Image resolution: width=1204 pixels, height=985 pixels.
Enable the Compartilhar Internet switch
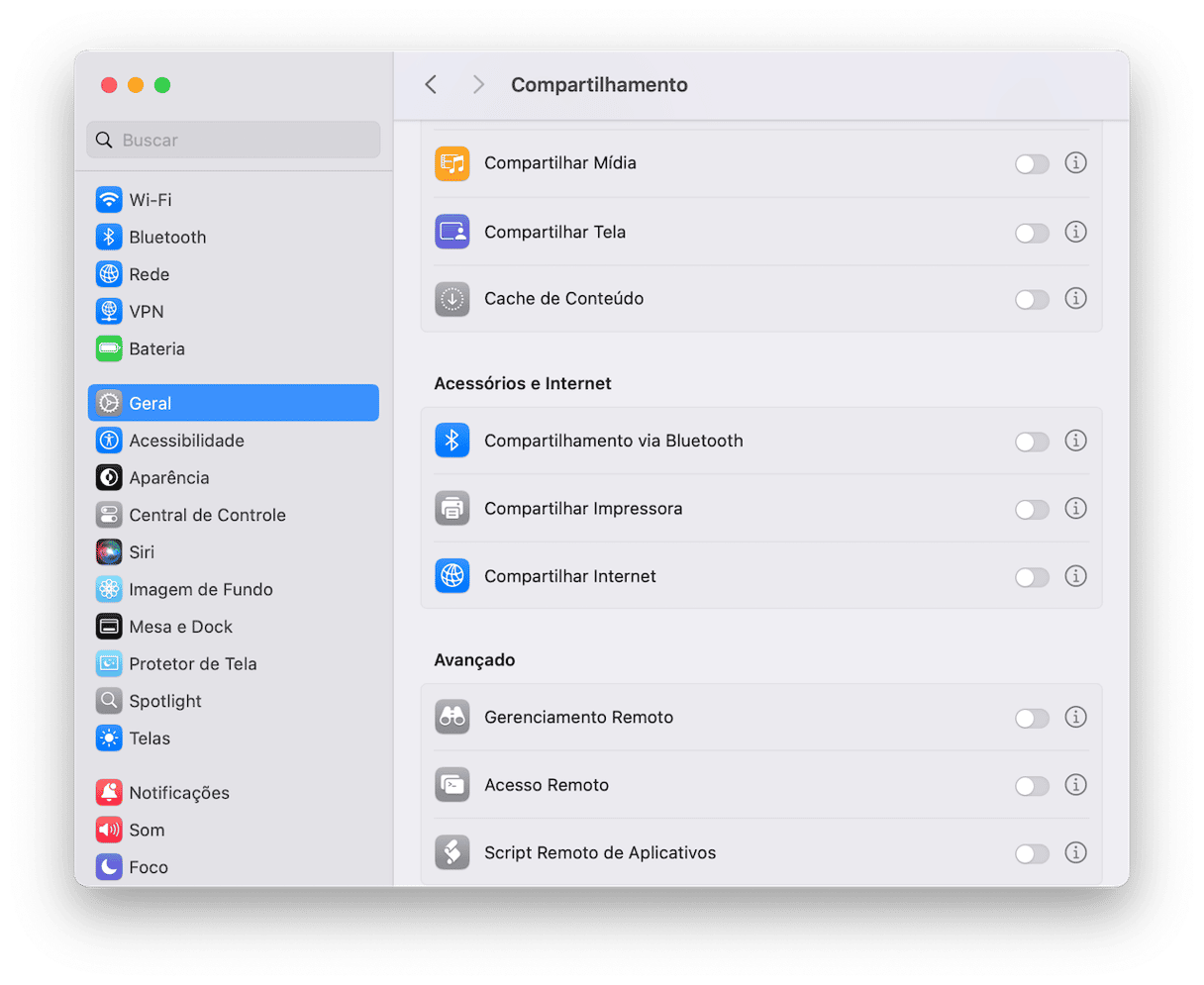click(x=1032, y=577)
